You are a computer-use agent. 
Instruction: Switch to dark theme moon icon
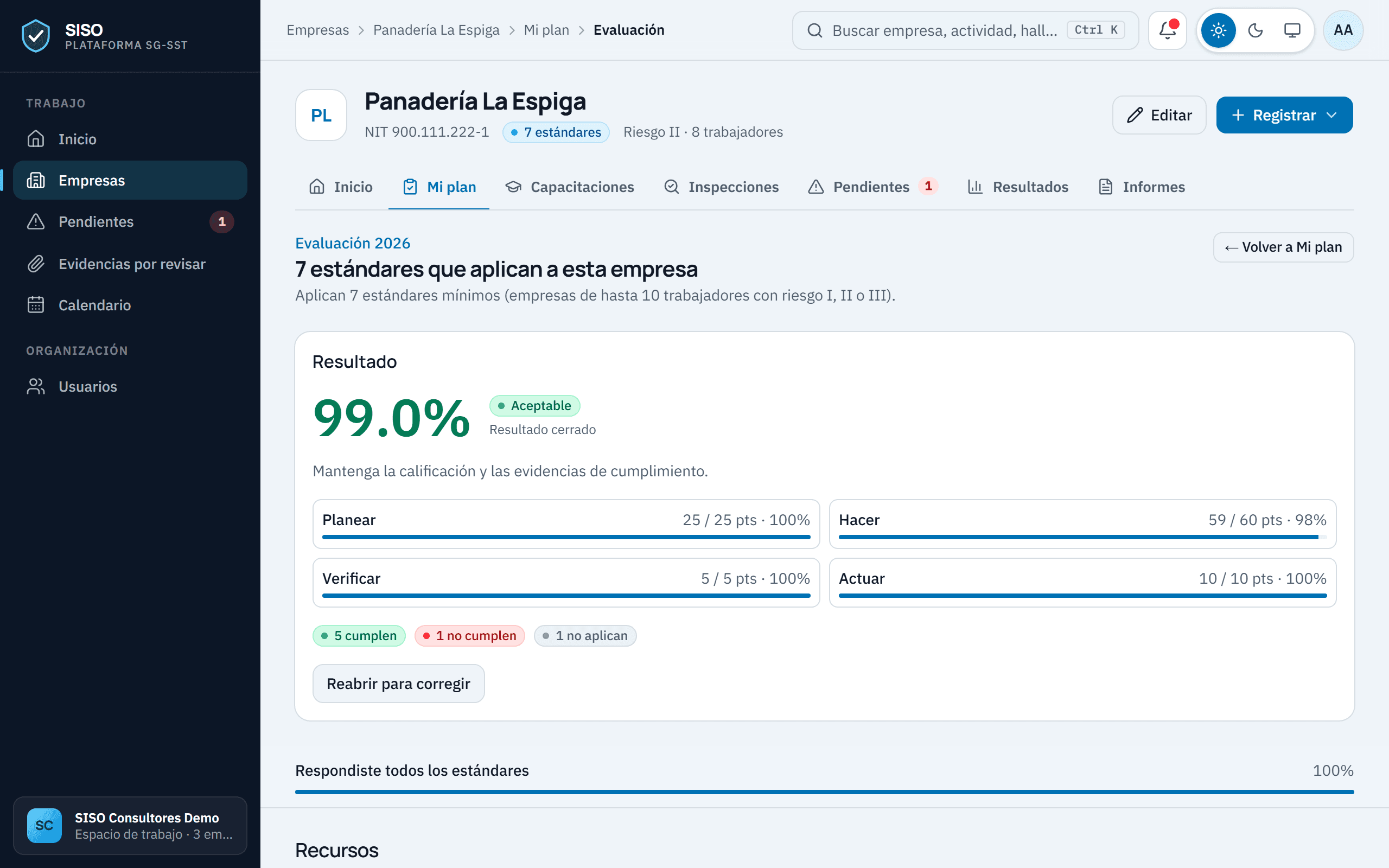(x=1256, y=30)
